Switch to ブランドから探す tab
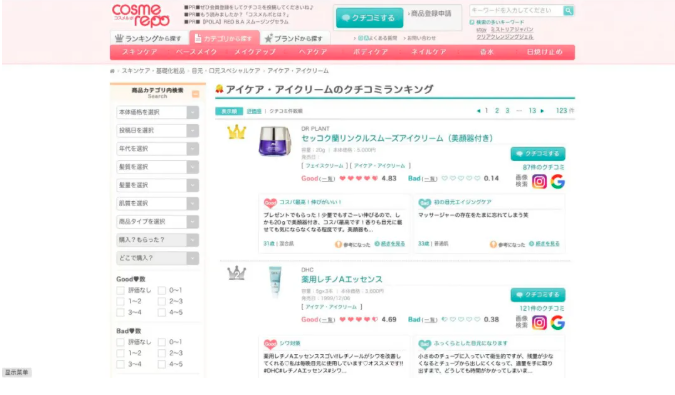 (295, 38)
